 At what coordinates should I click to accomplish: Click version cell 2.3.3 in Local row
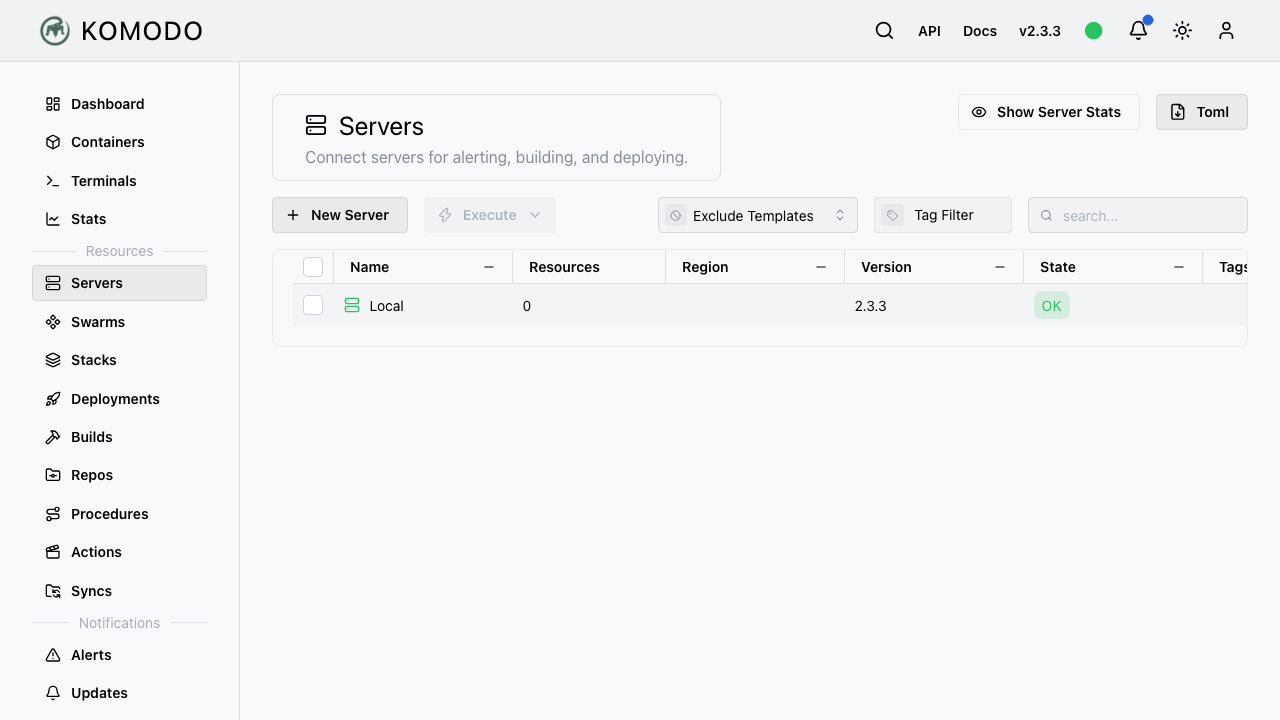click(x=871, y=306)
